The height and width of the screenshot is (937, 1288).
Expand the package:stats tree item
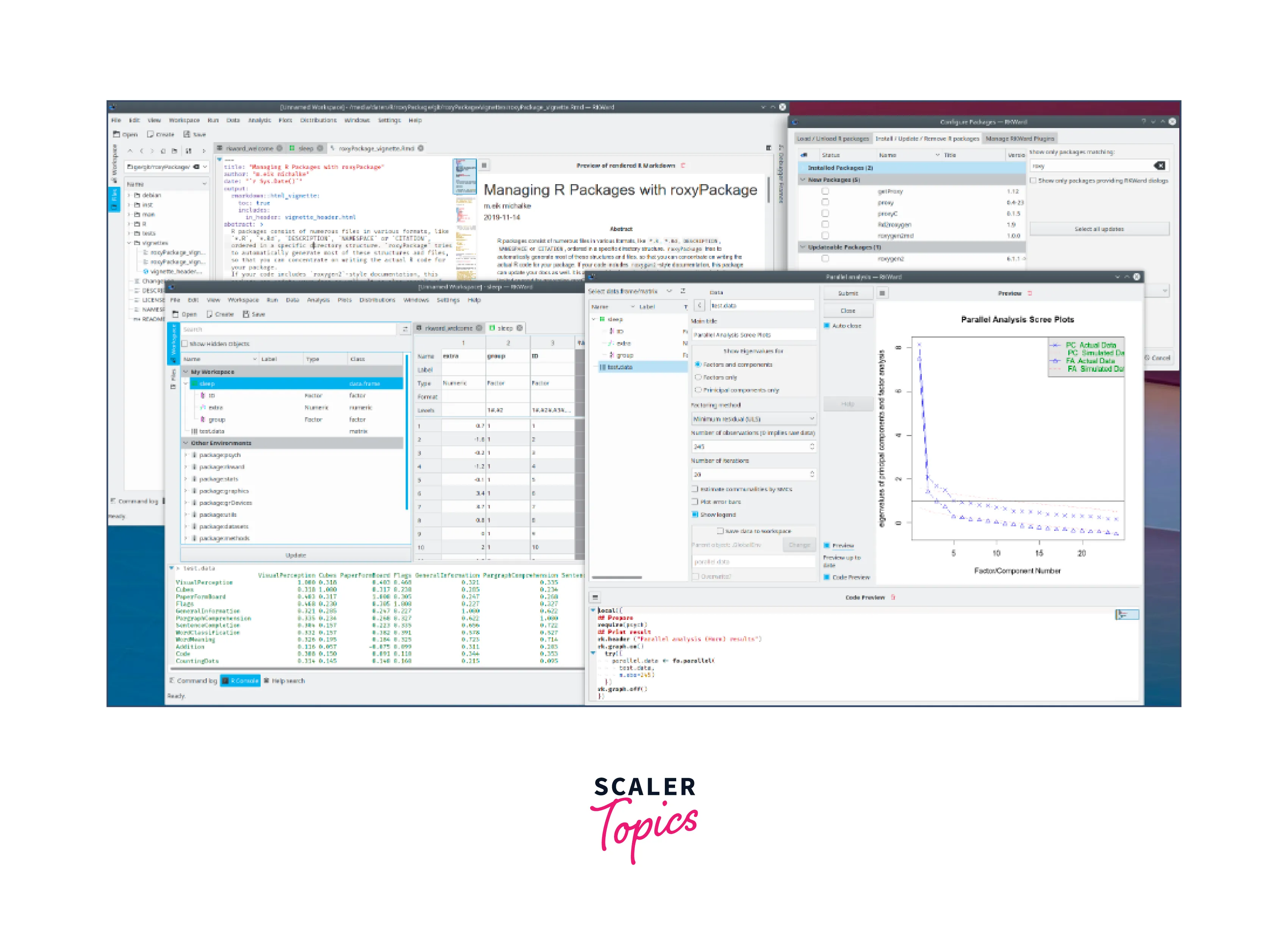click(x=185, y=479)
